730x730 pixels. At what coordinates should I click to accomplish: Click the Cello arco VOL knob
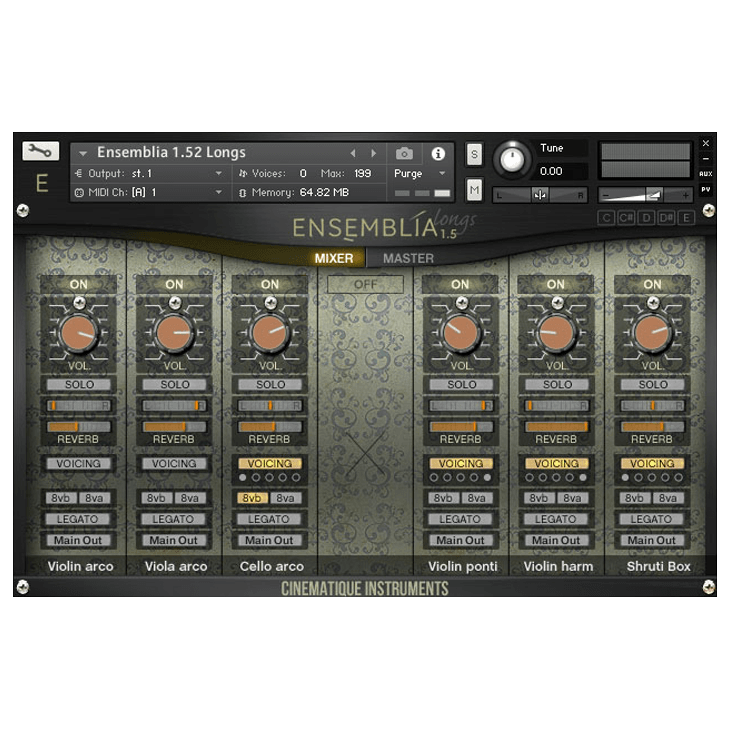270,332
